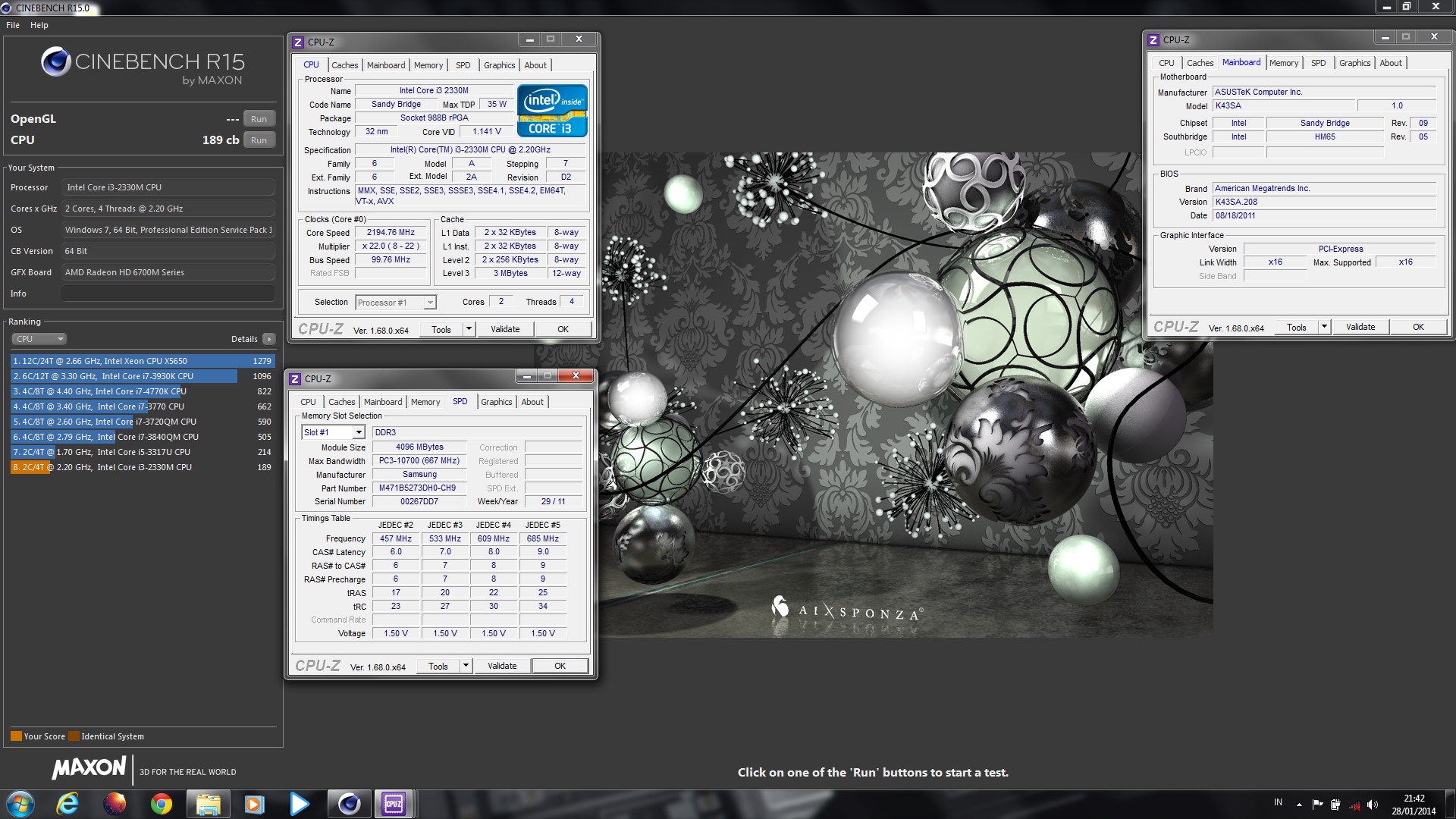Click the GFX Board AMD Radeon field

(x=168, y=272)
